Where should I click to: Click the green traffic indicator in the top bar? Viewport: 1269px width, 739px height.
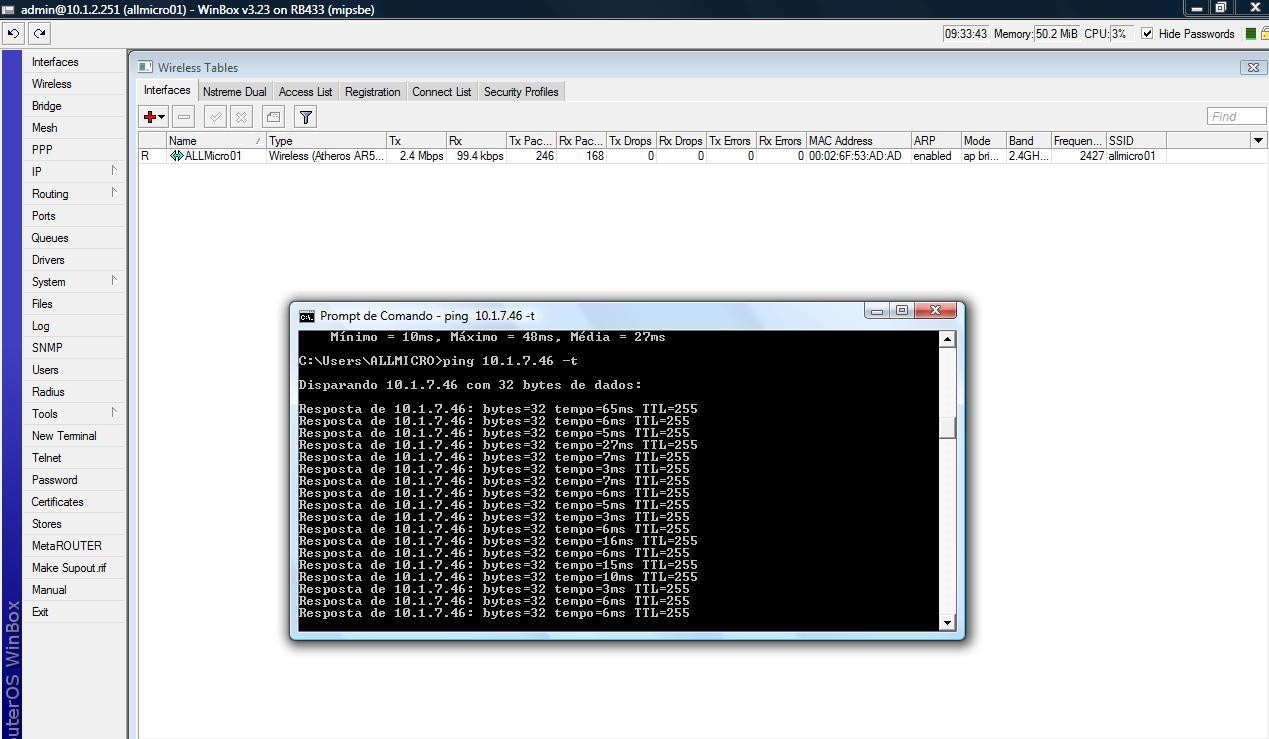1249,33
